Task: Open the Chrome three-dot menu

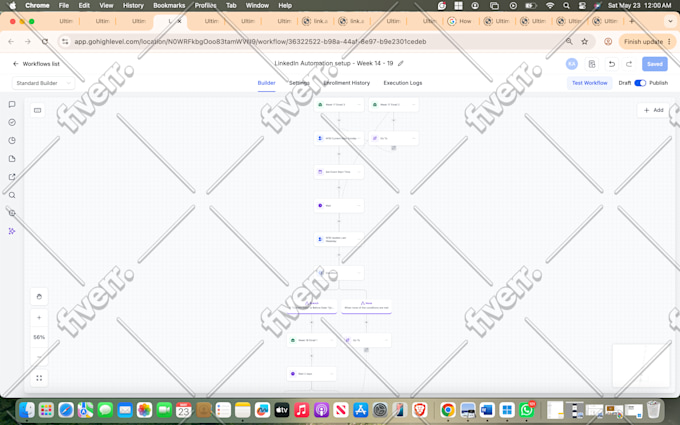Action: pyautogui.click(x=670, y=42)
